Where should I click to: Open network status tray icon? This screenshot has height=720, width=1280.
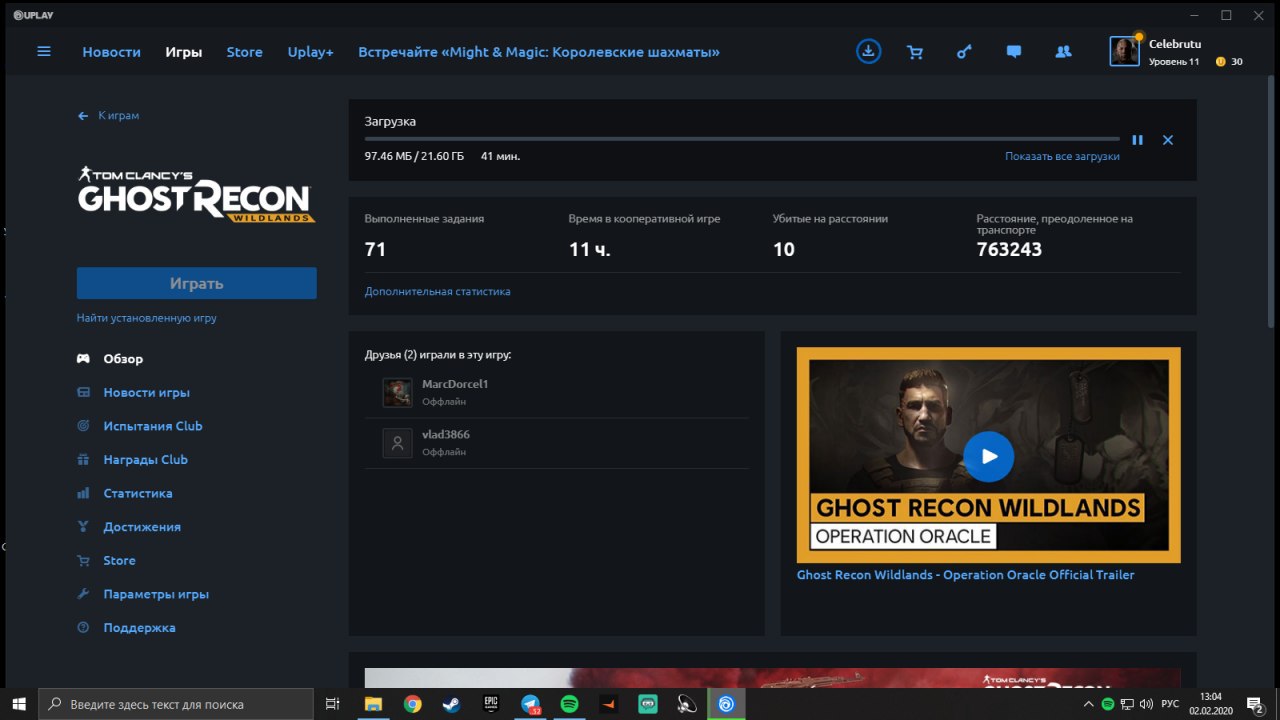pos(1127,704)
